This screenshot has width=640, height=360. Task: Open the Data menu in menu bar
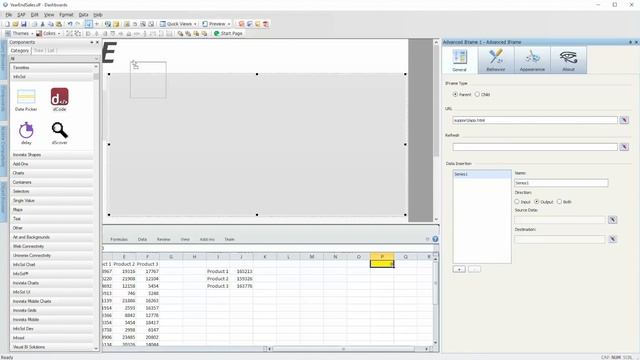point(83,15)
